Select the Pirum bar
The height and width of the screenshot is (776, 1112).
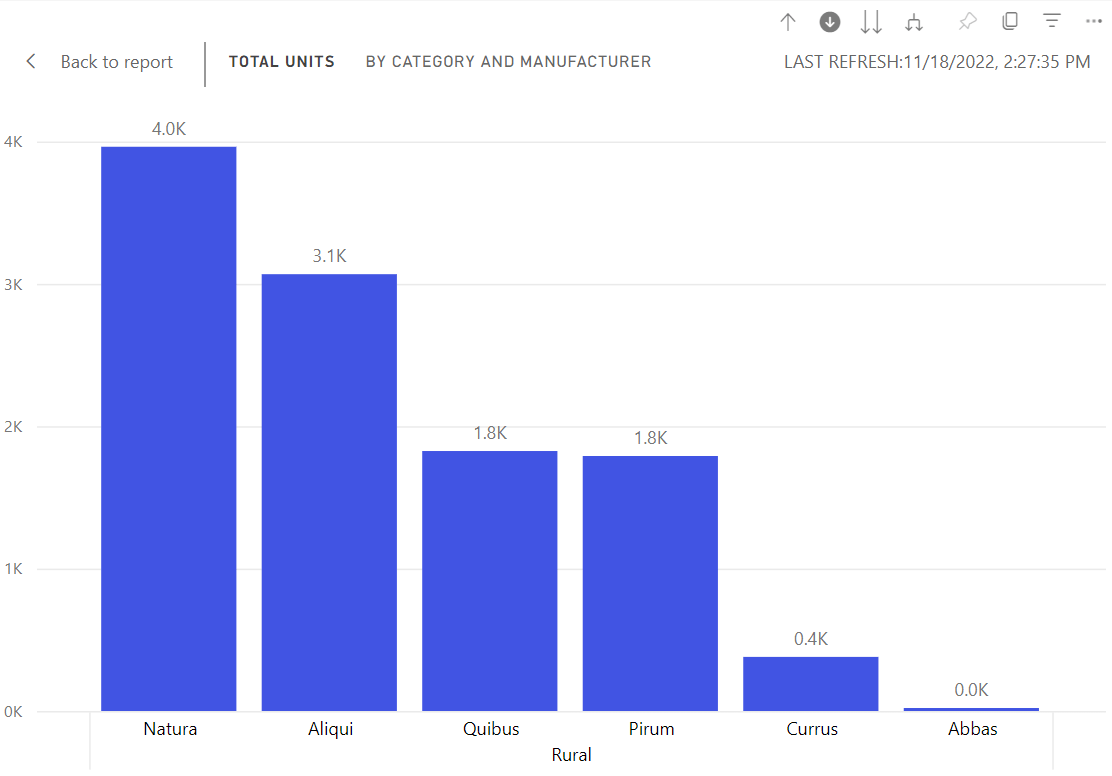[650, 583]
